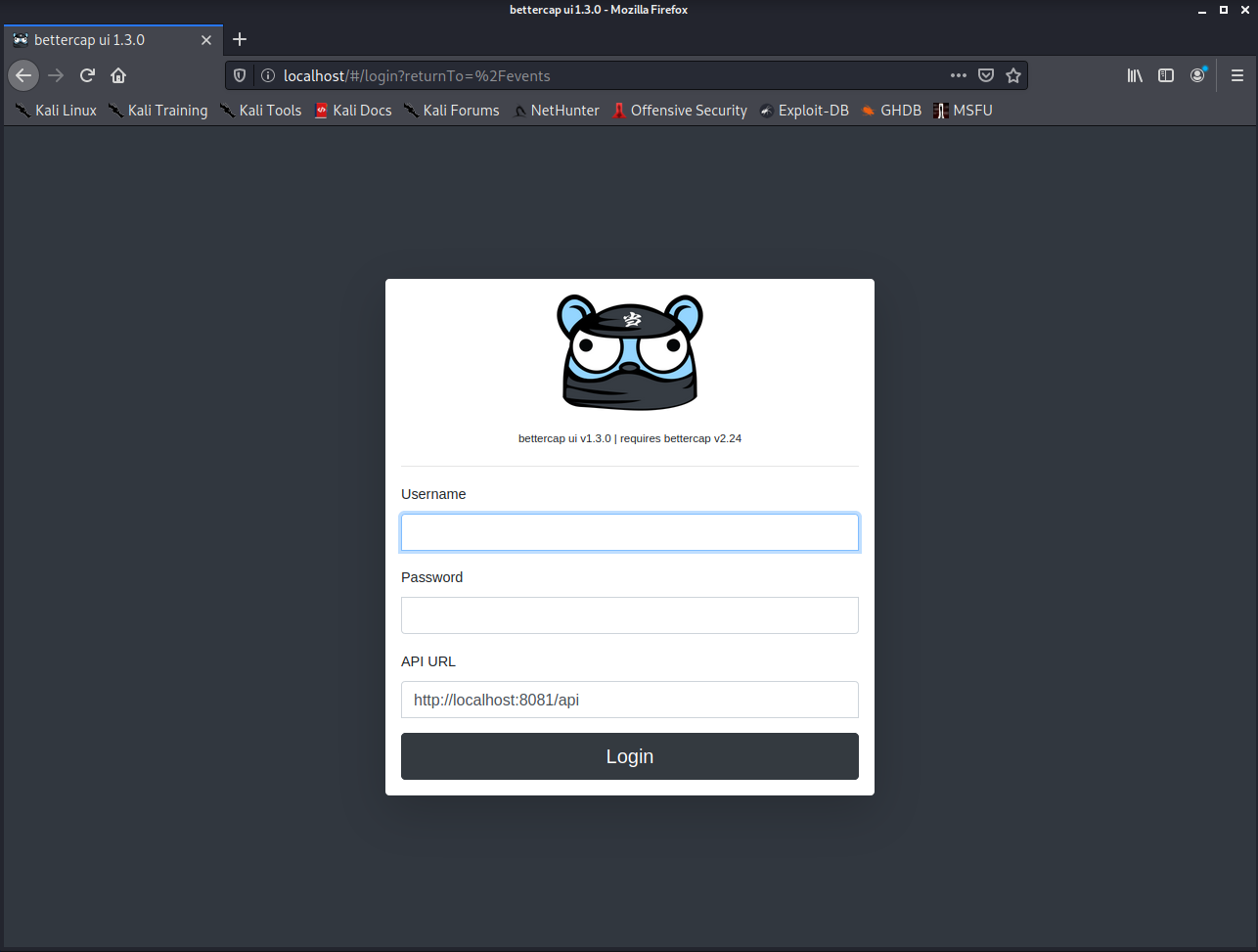Go back to the previous page

(x=23, y=75)
